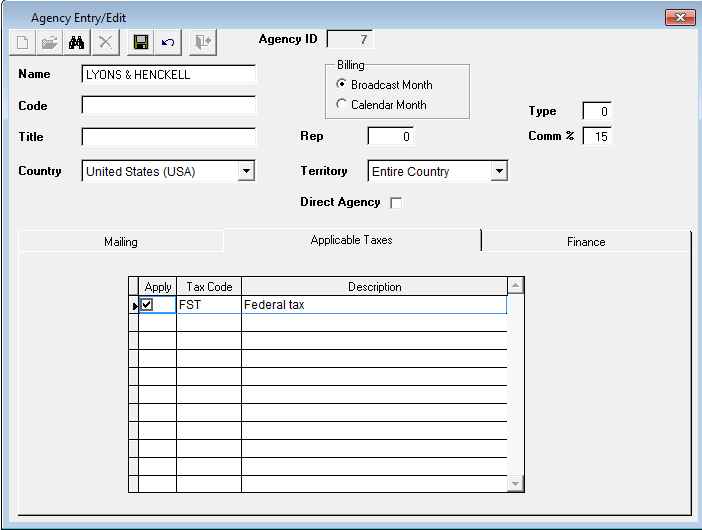Open the Finance tab
The width and height of the screenshot is (702, 530).
[x=586, y=242]
